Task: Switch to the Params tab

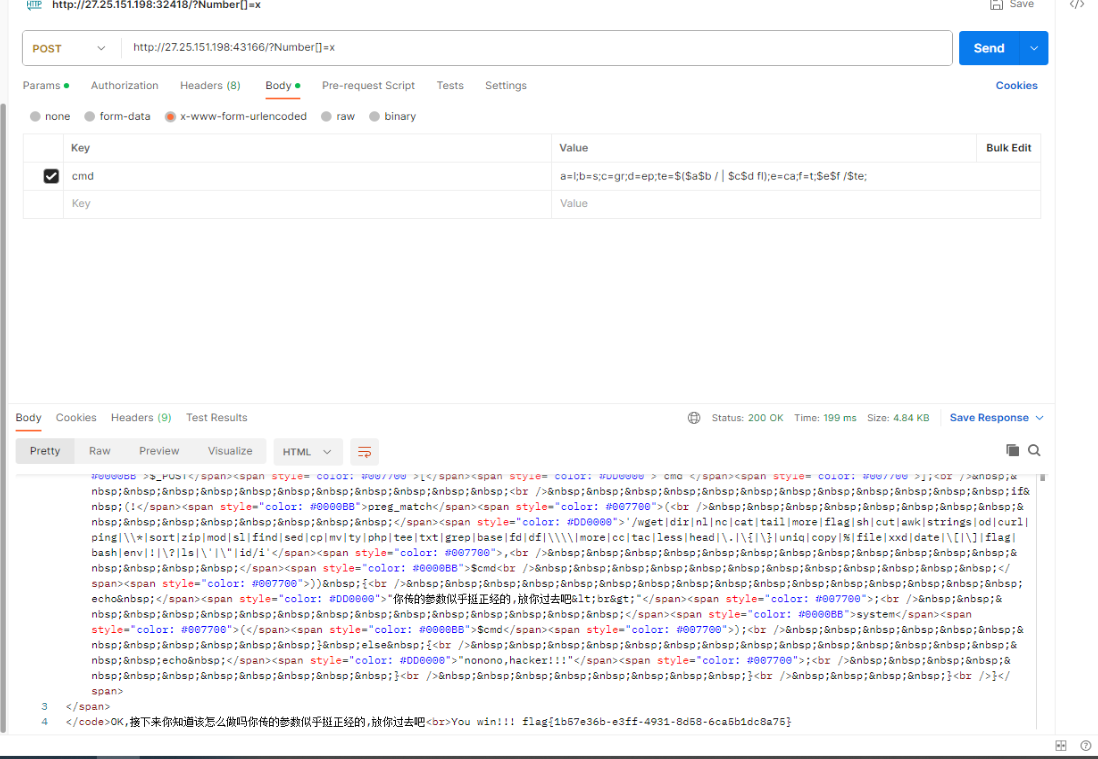Action: coord(46,85)
